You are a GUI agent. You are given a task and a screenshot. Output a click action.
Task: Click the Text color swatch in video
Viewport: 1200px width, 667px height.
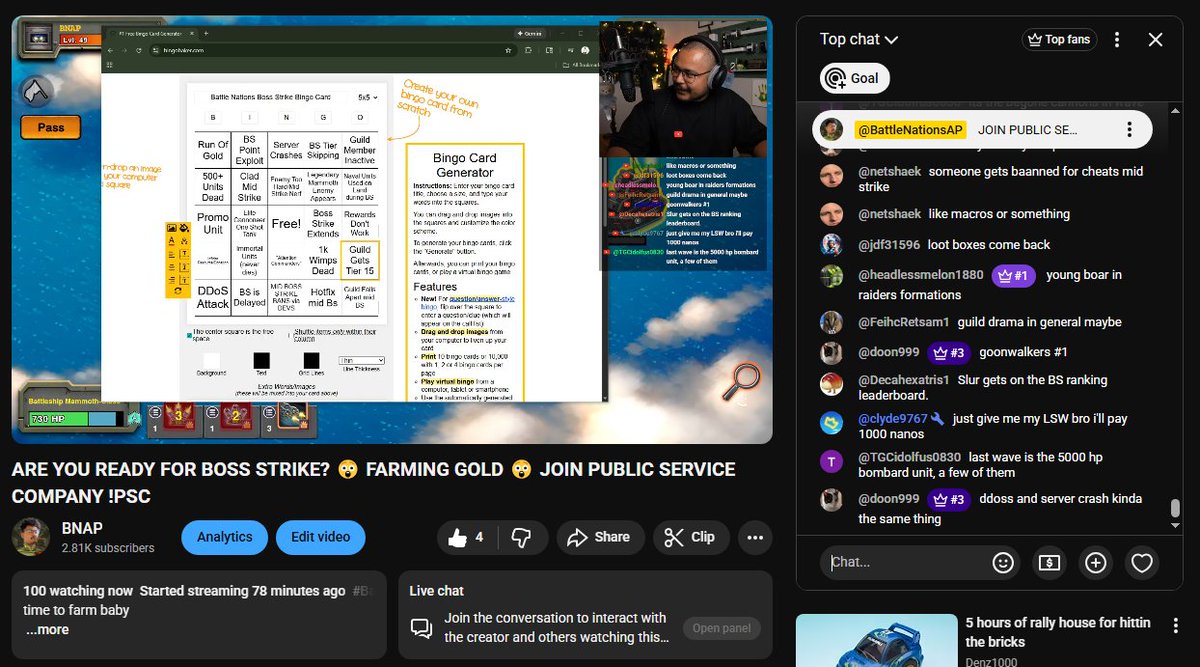click(261, 361)
